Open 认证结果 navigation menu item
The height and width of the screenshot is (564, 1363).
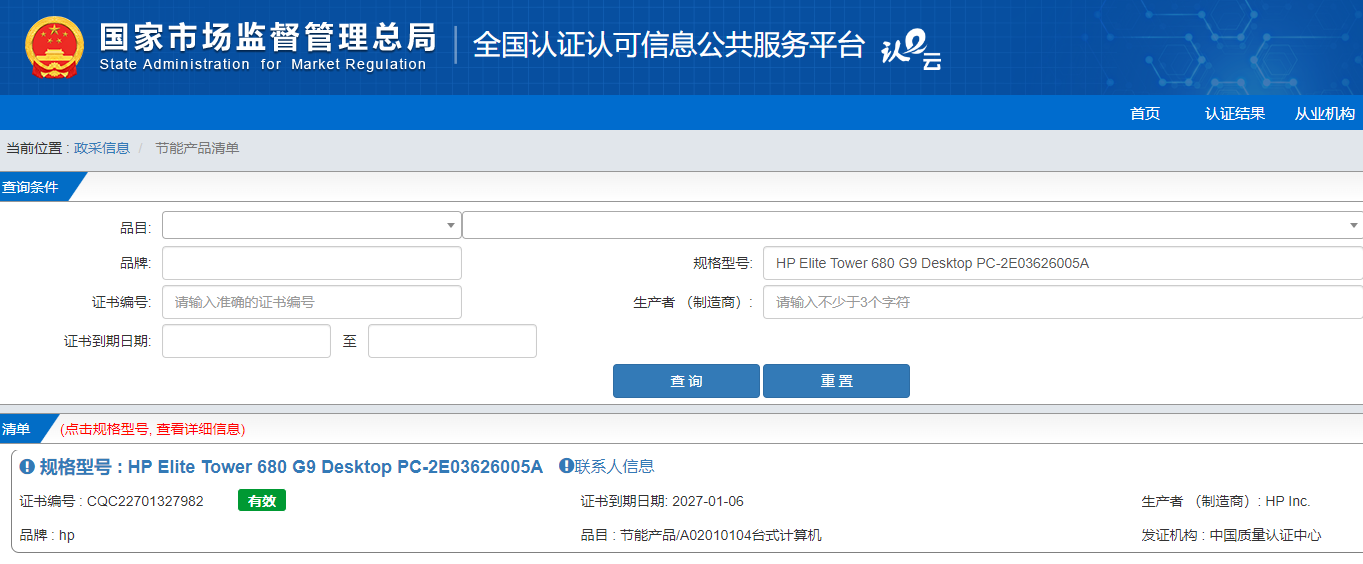tap(1235, 113)
